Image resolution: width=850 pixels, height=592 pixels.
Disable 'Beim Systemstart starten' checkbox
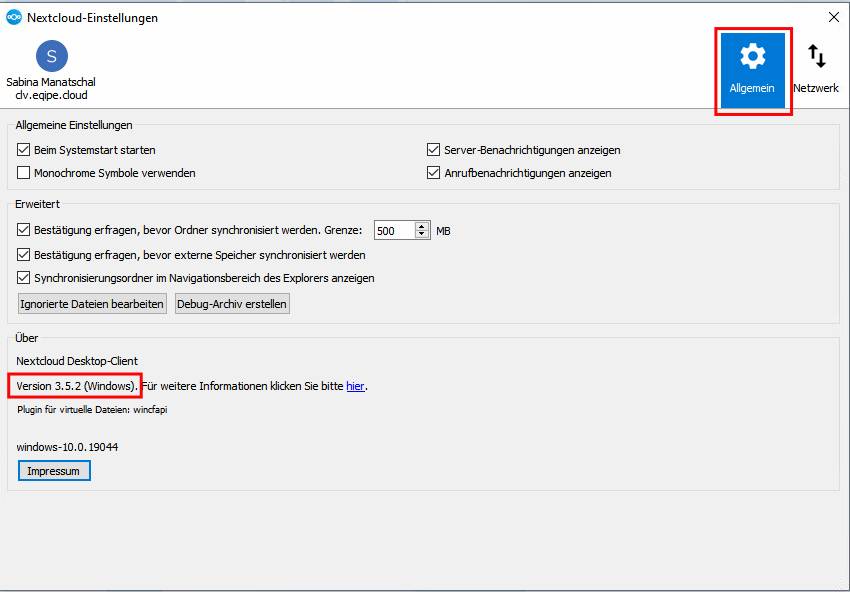point(25,150)
